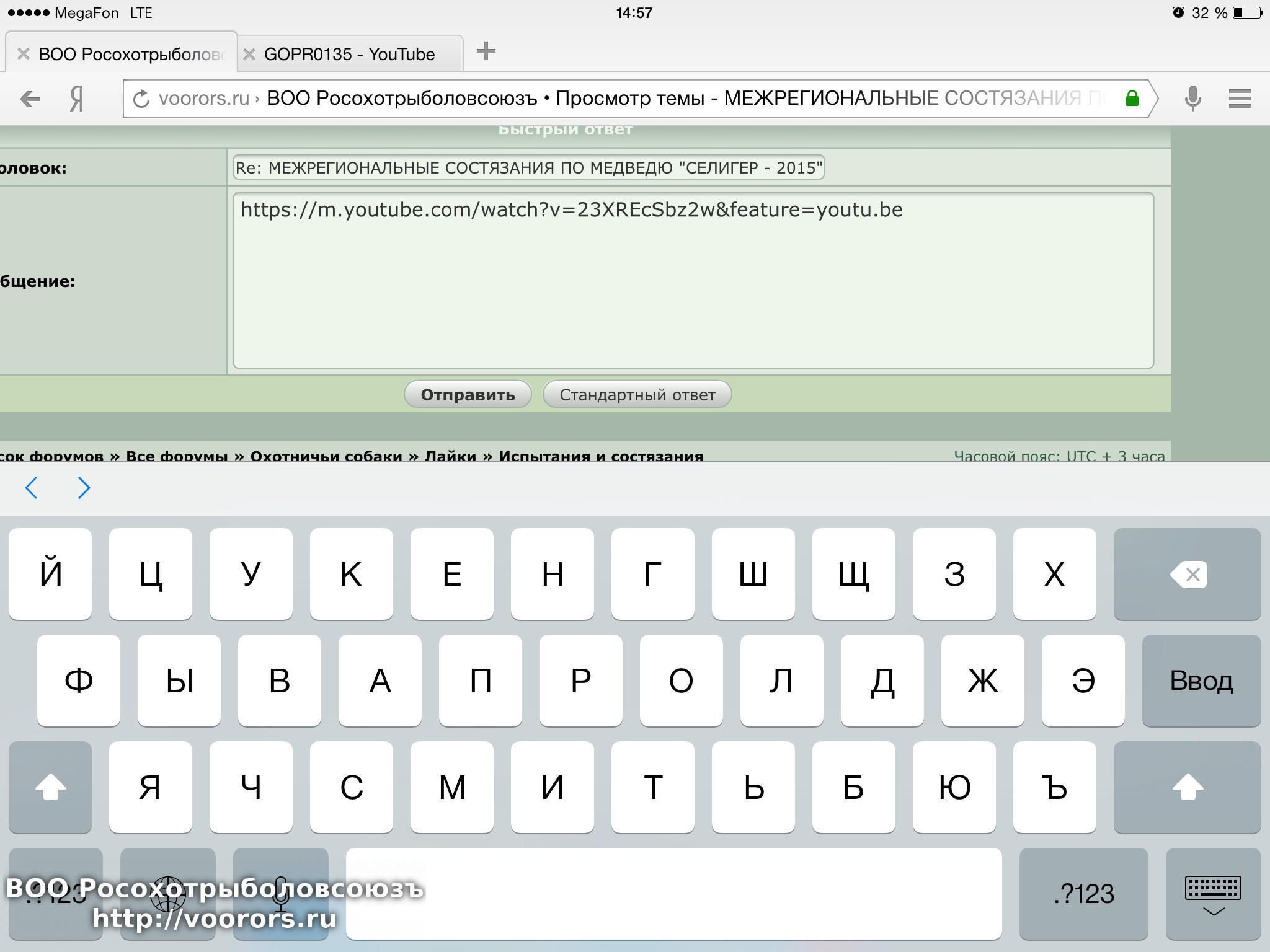Click the Стандартный ответ button
This screenshot has width=1270, height=952.
point(637,395)
